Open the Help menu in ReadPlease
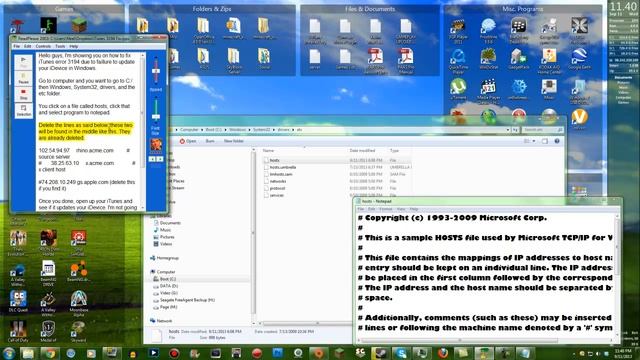The height and width of the screenshot is (360, 640). coord(73,46)
